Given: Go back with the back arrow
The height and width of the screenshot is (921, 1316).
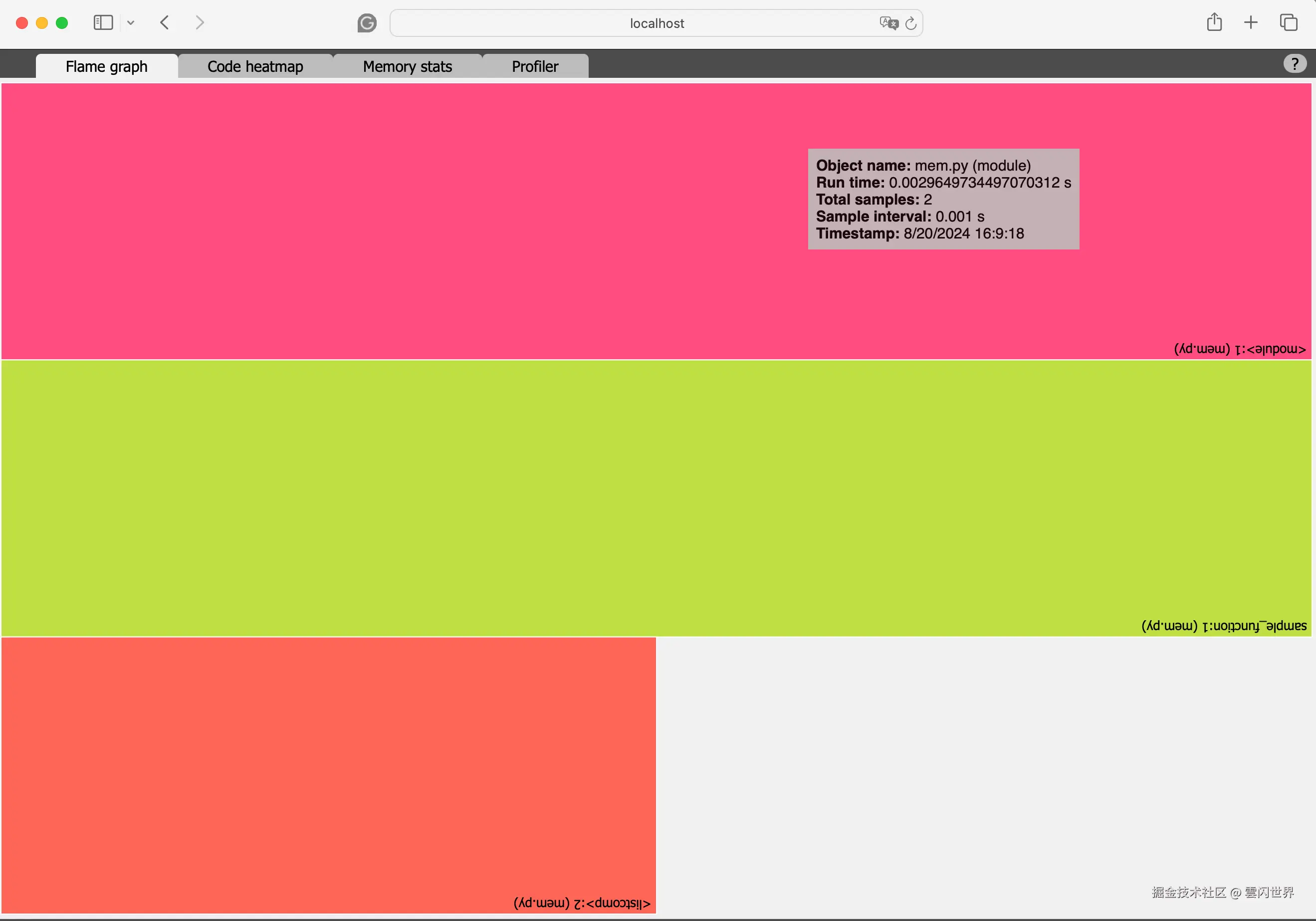Looking at the screenshot, I should click(165, 23).
